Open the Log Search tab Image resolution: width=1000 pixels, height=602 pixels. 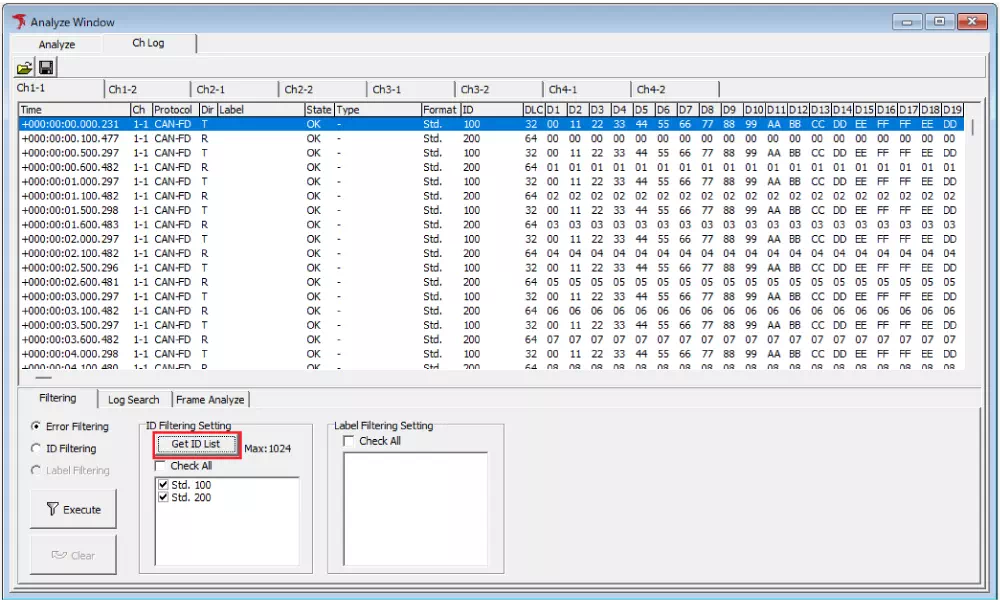133,399
